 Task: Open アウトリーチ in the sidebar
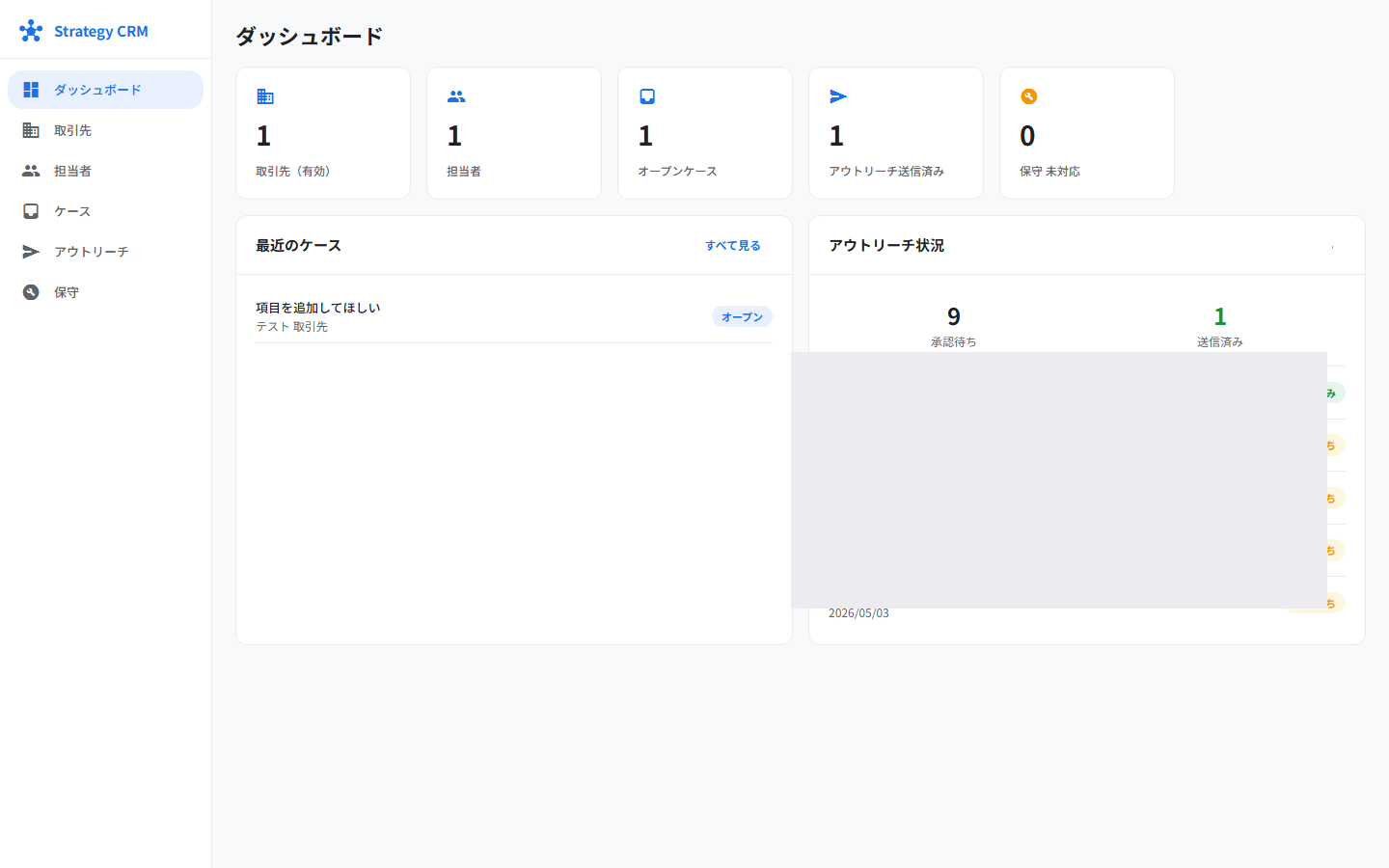106,252
